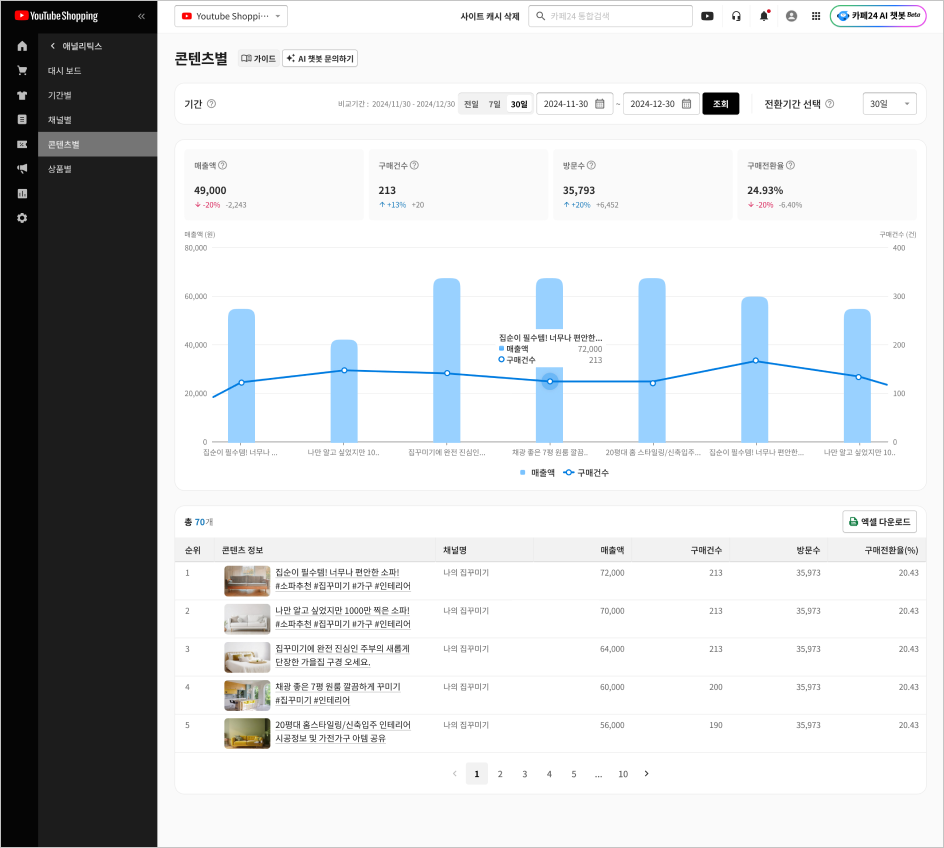Screen dimensions: 944x848
Task: Select the 전일 period option
Action: click(x=471, y=104)
